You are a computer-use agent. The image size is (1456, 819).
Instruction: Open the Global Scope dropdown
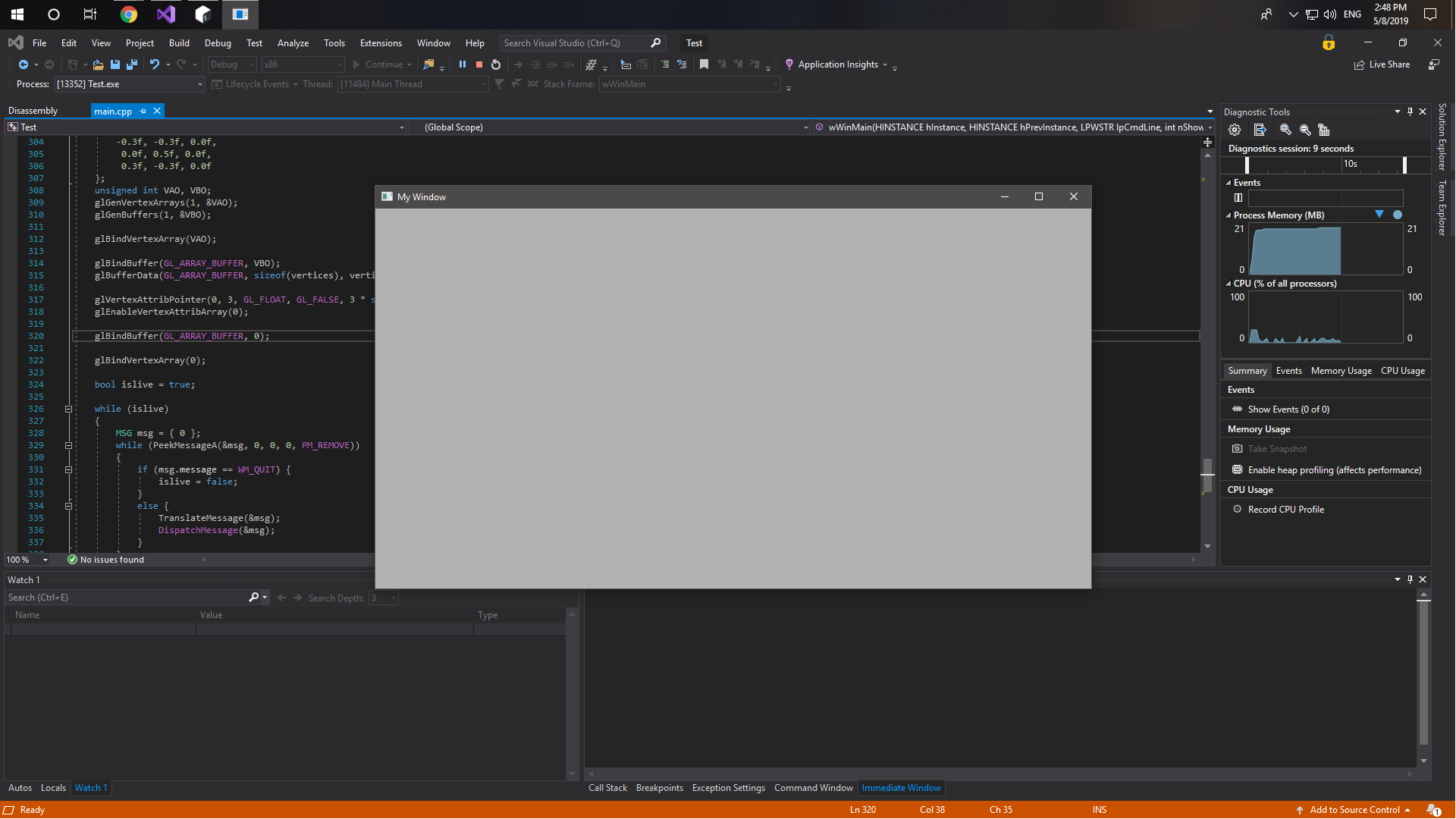click(805, 127)
